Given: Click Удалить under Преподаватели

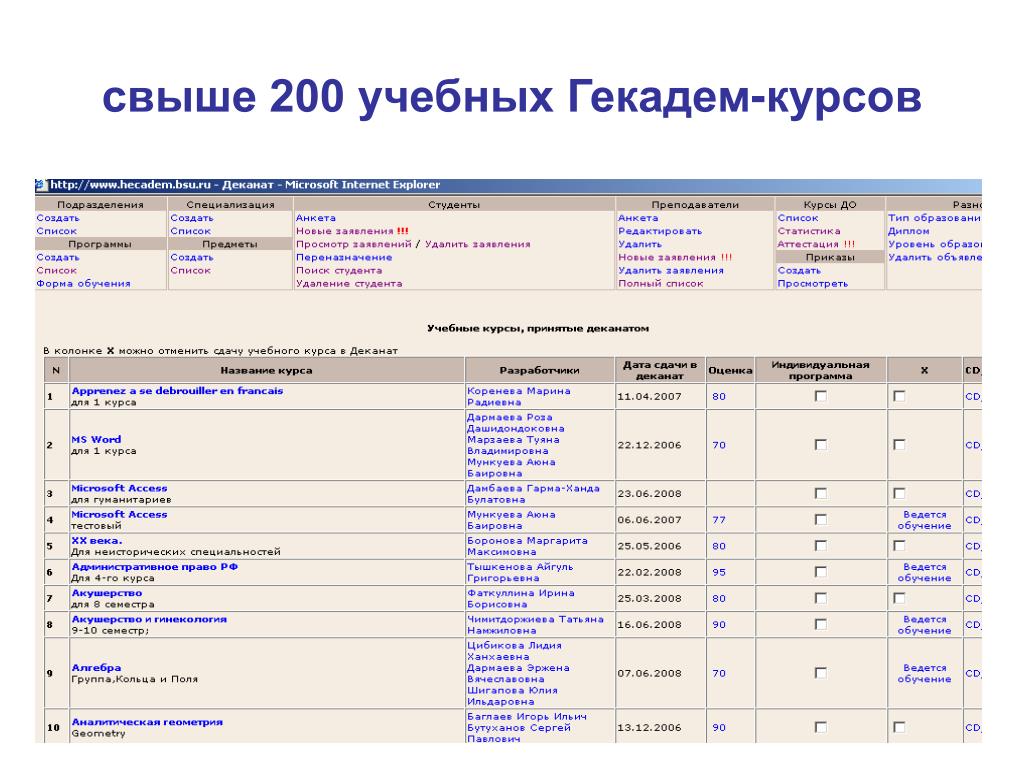Looking at the screenshot, I should click(640, 244).
